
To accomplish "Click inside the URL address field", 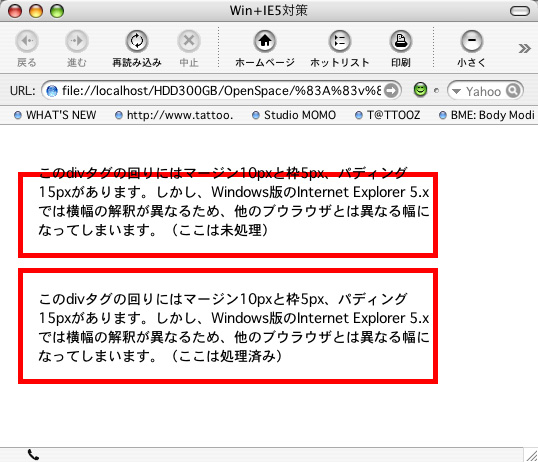I will click(x=221, y=91).
